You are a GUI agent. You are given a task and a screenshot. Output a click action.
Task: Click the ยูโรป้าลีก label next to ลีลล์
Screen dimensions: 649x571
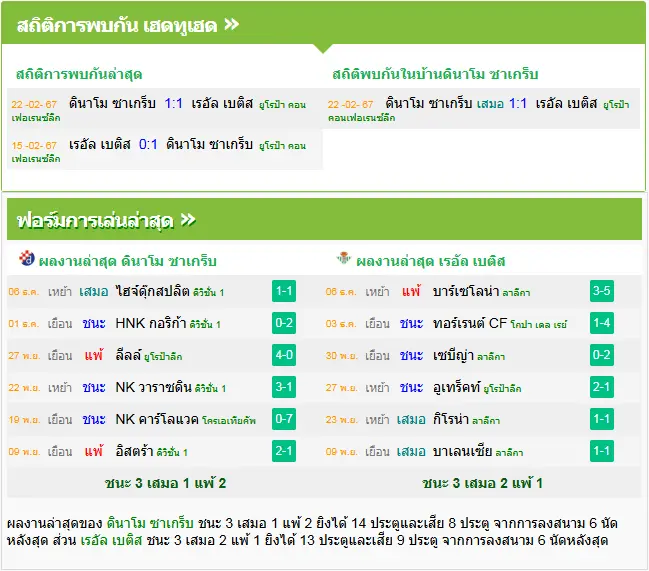pyautogui.click(x=163, y=357)
